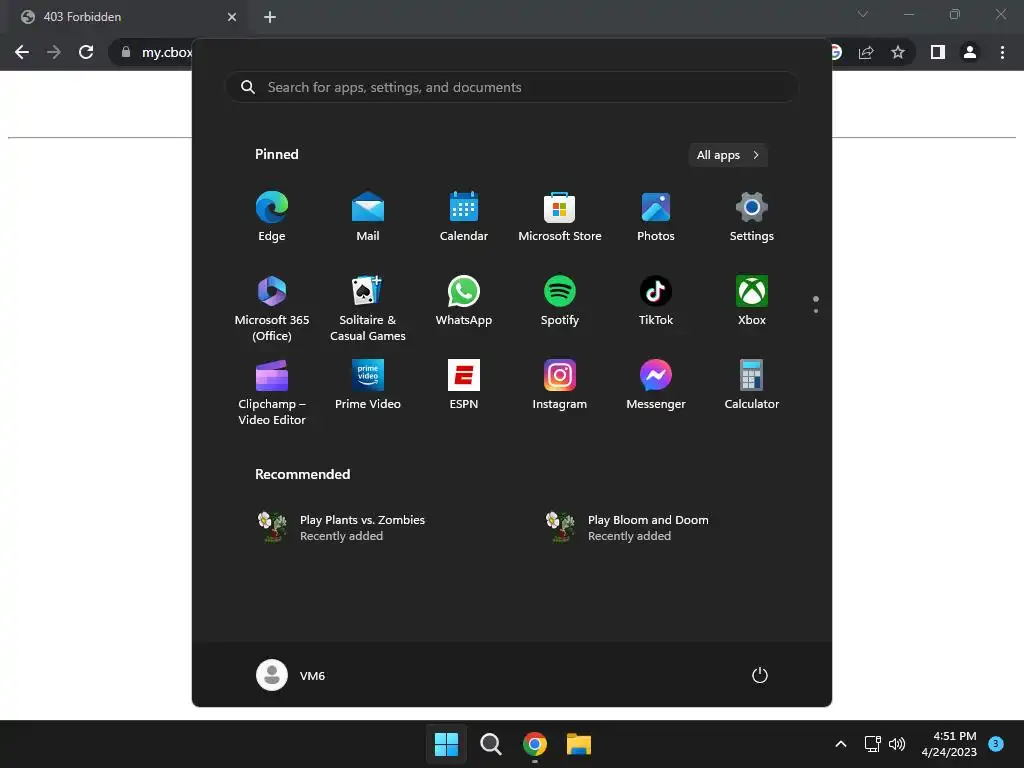This screenshot has width=1024, height=768.
Task: Open the volume tray icon
Action: [897, 744]
